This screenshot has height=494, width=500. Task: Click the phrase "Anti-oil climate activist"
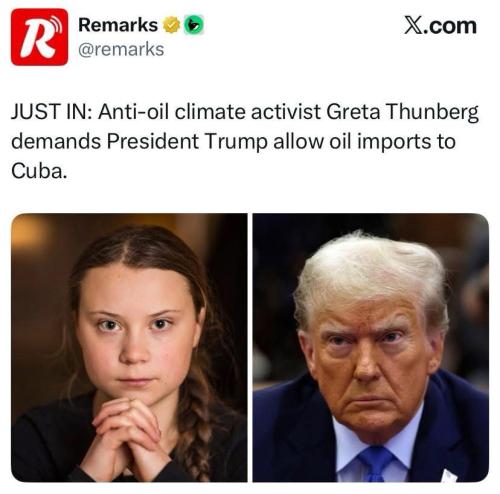click(x=209, y=112)
